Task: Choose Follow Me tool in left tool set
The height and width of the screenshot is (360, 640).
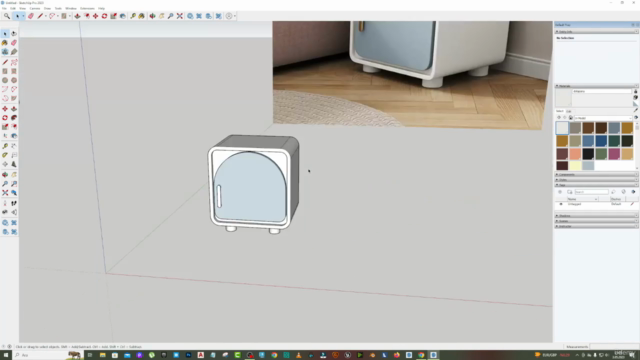Action: [14, 118]
